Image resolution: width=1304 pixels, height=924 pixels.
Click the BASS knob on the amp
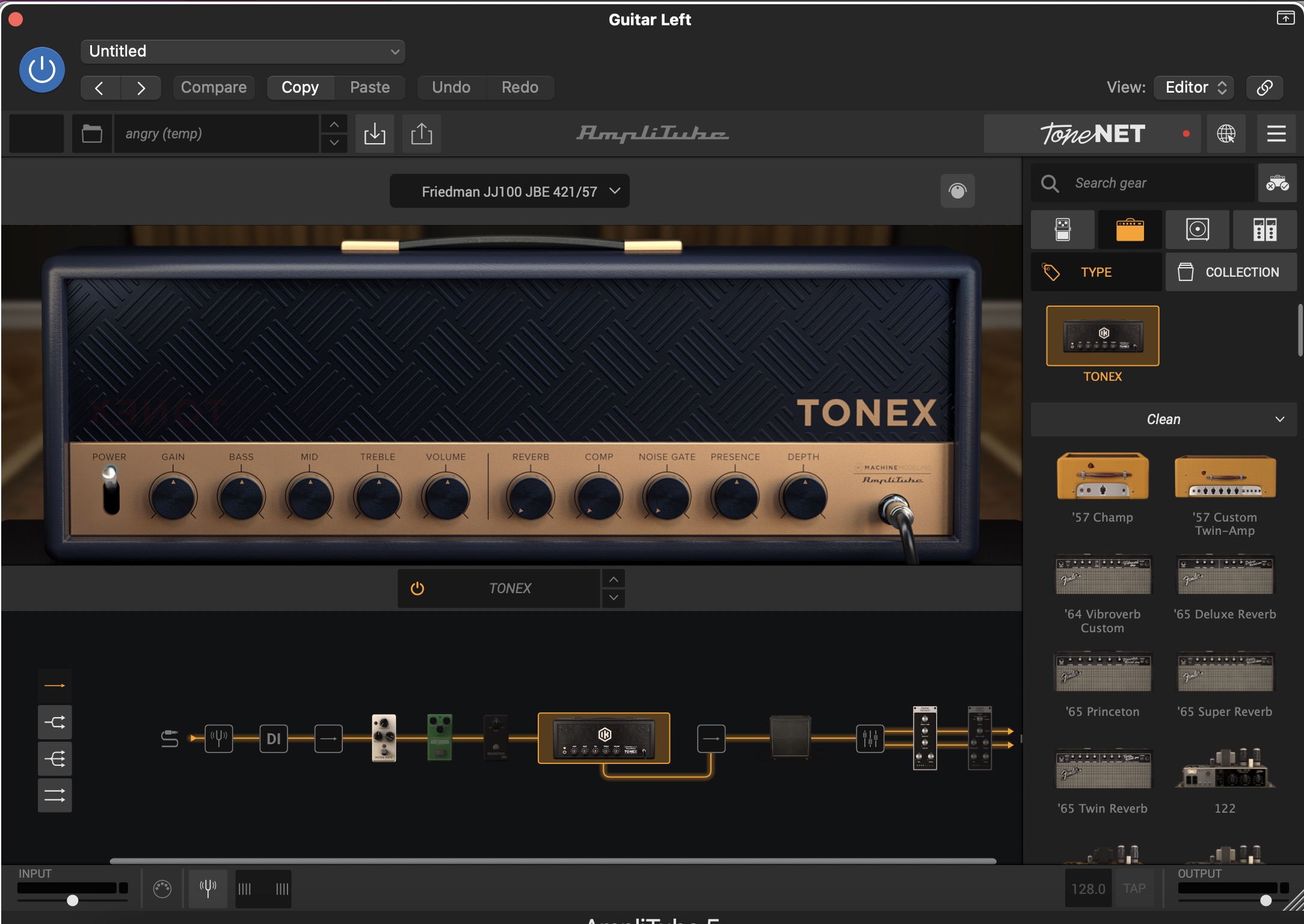[x=241, y=497]
